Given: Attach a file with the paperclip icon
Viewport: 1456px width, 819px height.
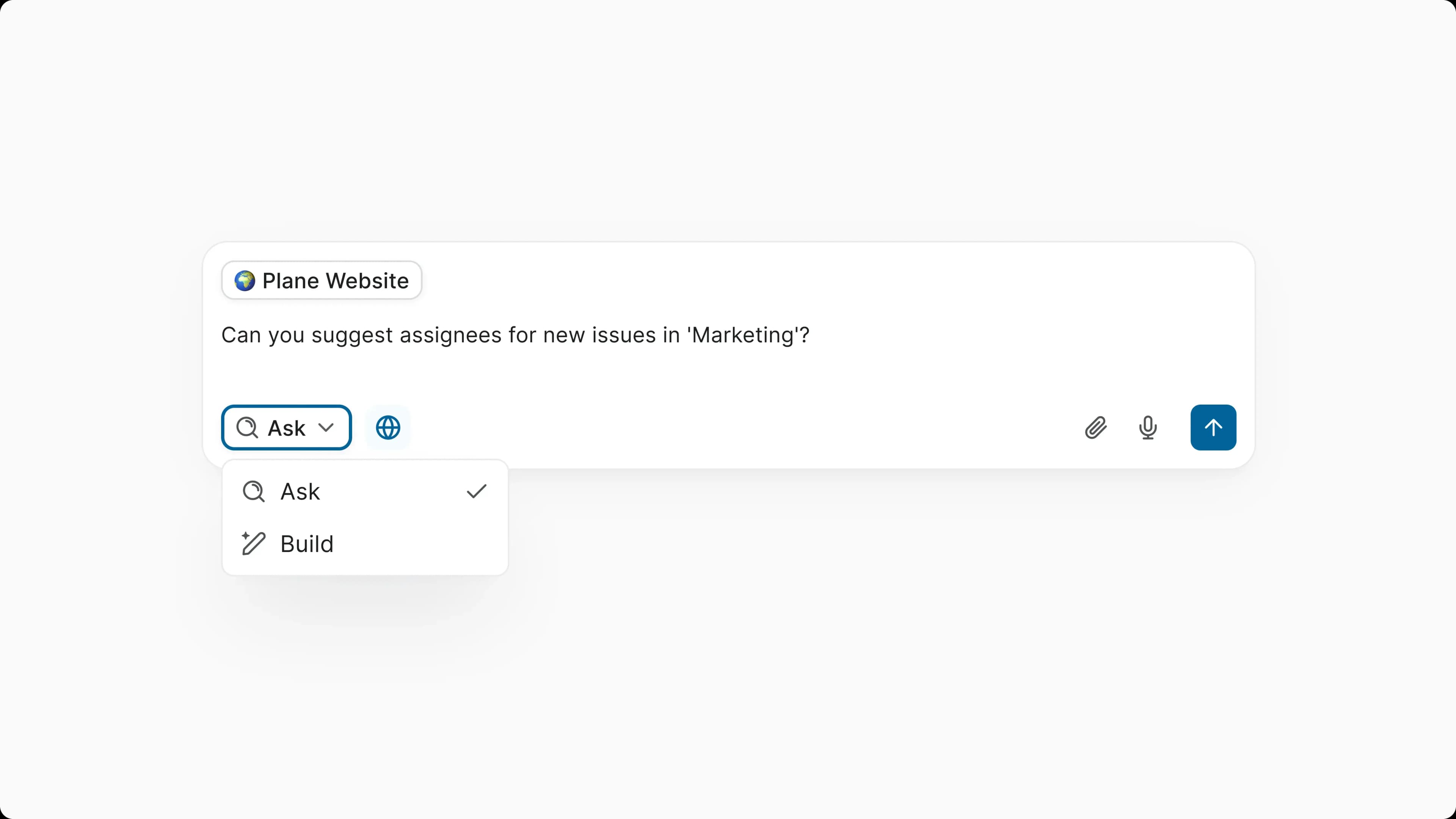Looking at the screenshot, I should click(1095, 428).
